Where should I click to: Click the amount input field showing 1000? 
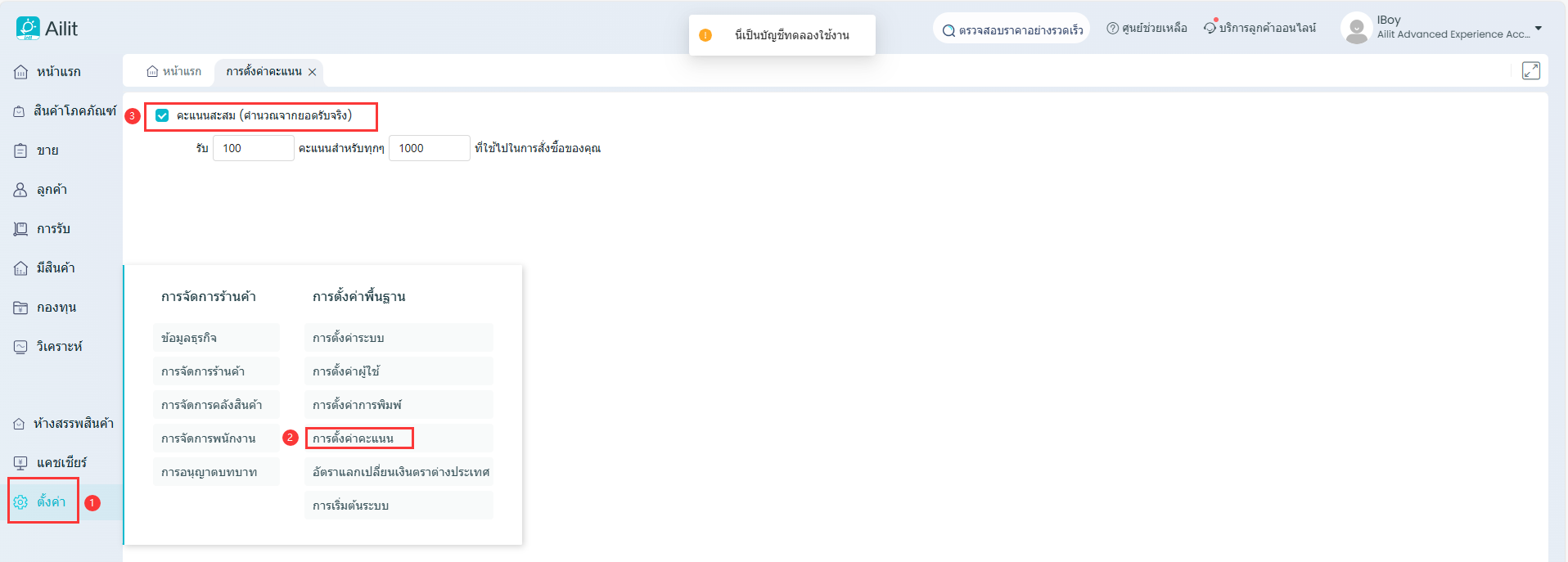[x=429, y=148]
